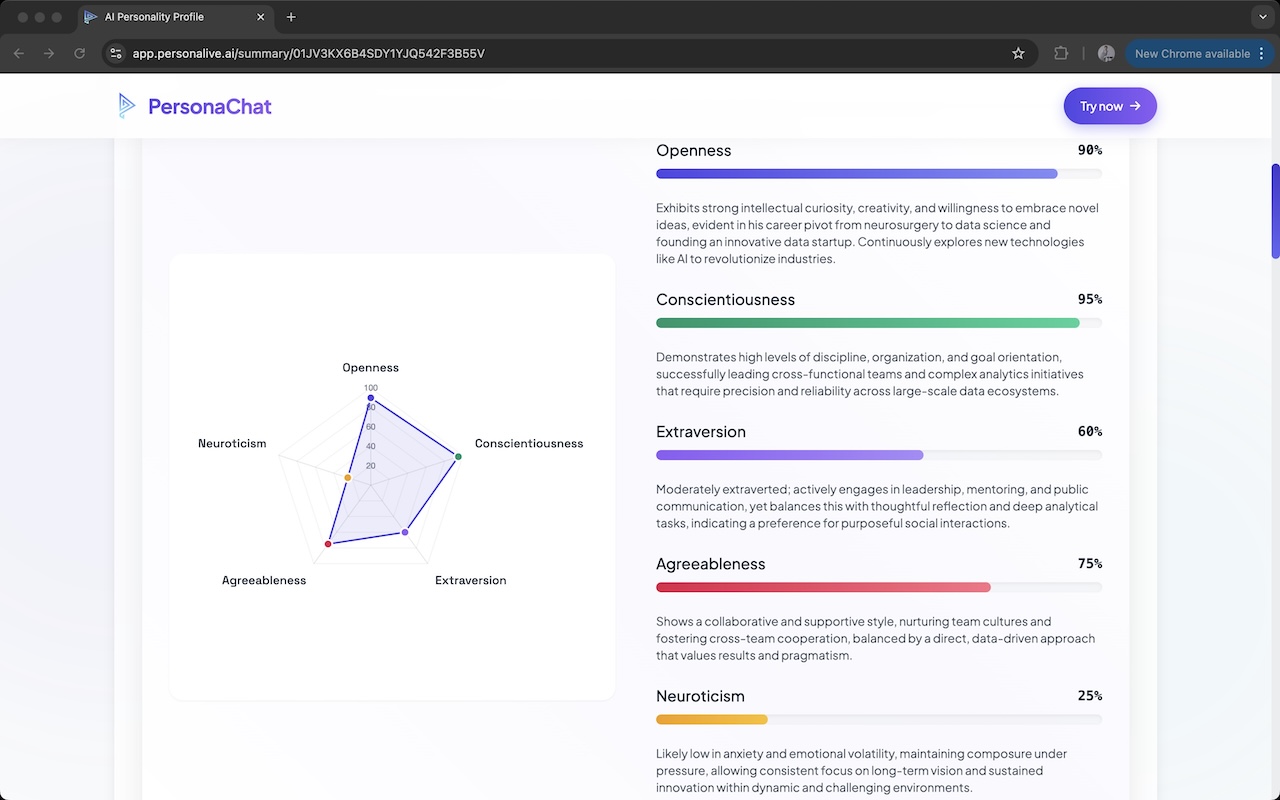Click the 90% Openness score
The width and height of the screenshot is (1280, 800).
pyautogui.click(x=1090, y=150)
